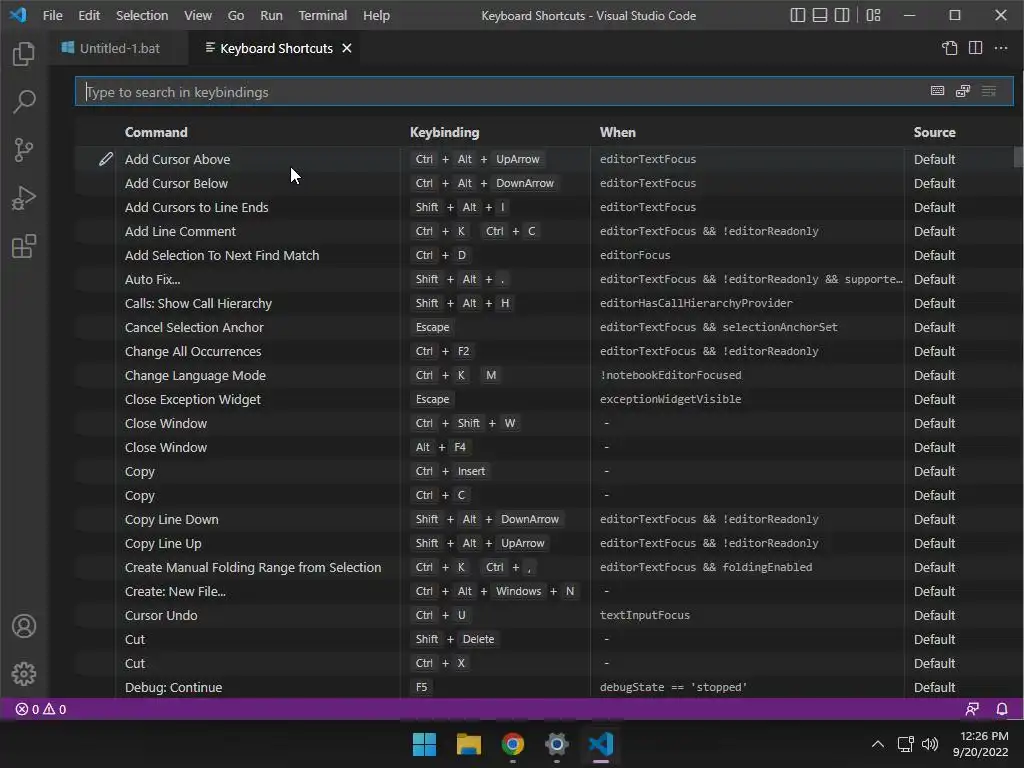The width and height of the screenshot is (1024, 768).
Task: Toggle Primary Side Bar layout icon
Action: (x=797, y=15)
